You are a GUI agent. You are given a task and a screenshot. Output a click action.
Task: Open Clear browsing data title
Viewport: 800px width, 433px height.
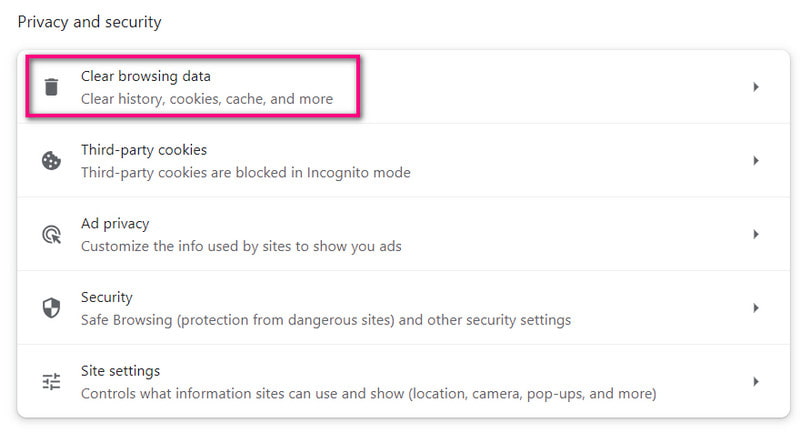click(146, 76)
